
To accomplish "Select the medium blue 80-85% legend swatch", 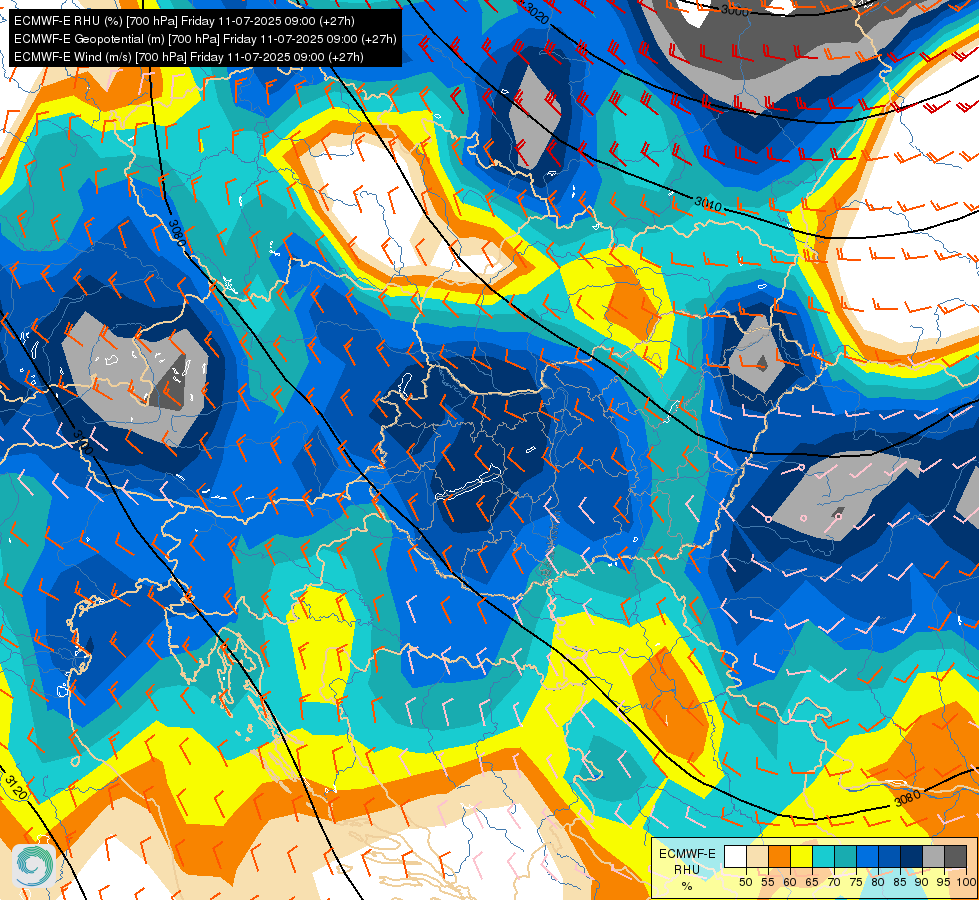I will click(889, 856).
